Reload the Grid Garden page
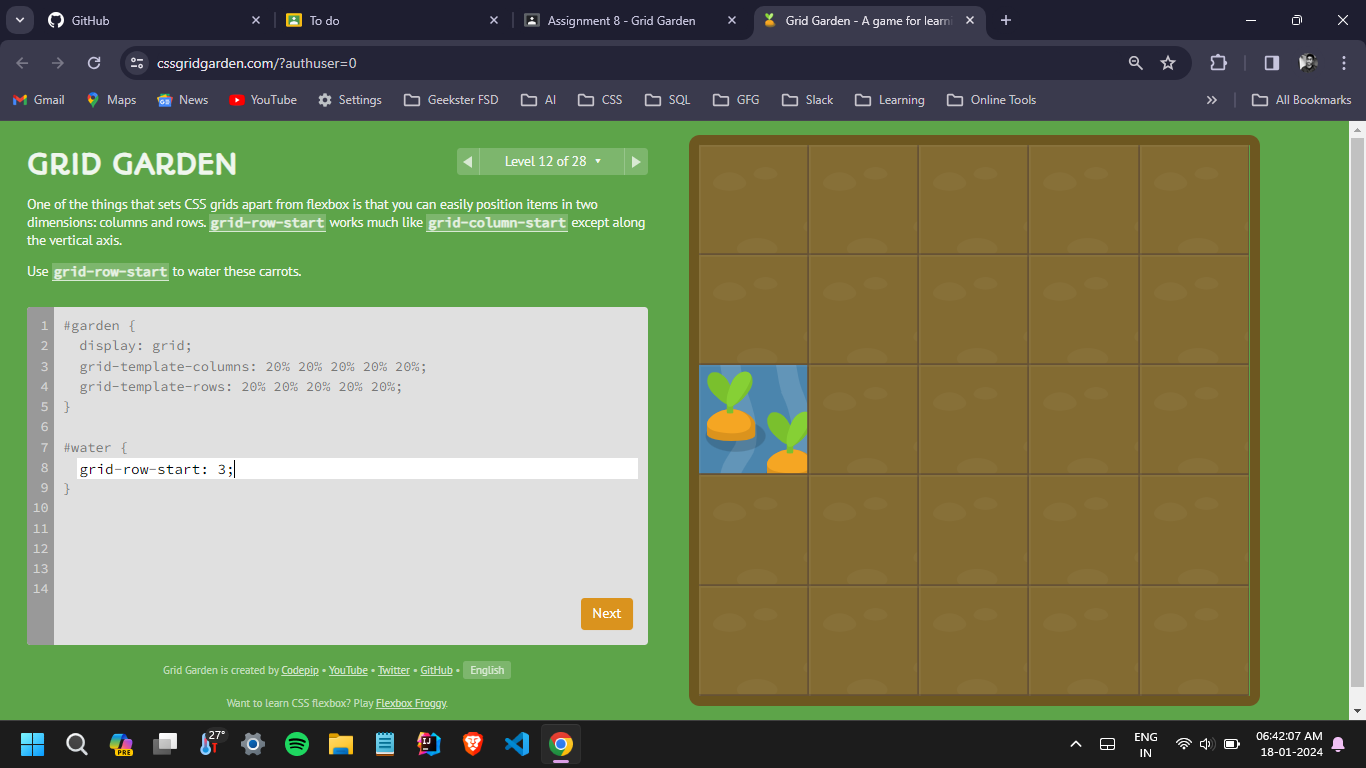Screen dimensions: 1366x768 click(x=94, y=63)
